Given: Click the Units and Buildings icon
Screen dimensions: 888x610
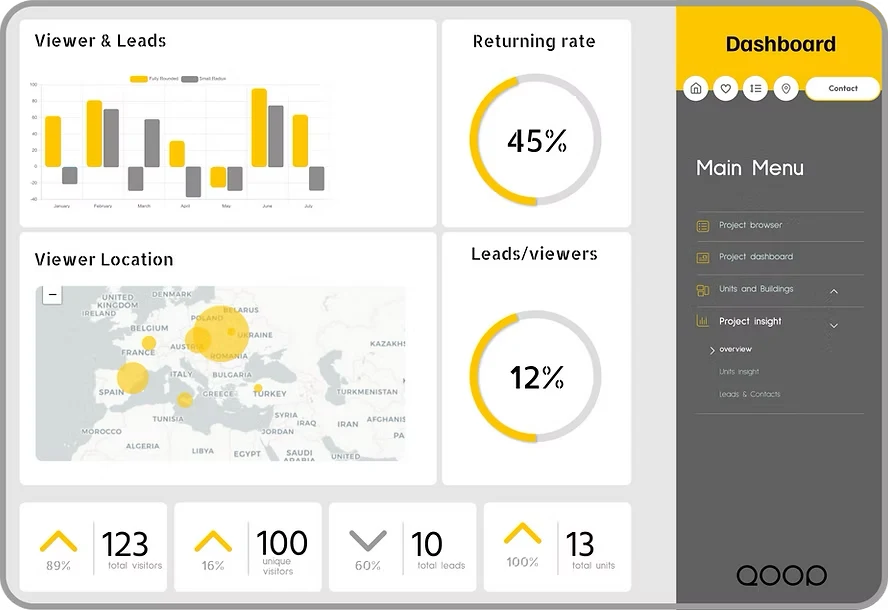Looking at the screenshot, I should coord(702,291).
